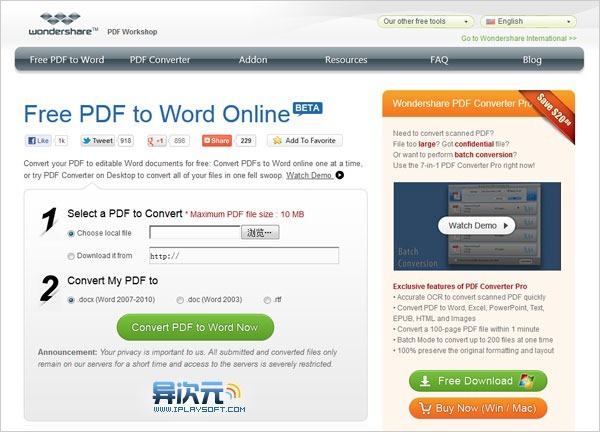Click the Batch Conversion demo thumbnail
600x432 pixels.
tap(477, 227)
